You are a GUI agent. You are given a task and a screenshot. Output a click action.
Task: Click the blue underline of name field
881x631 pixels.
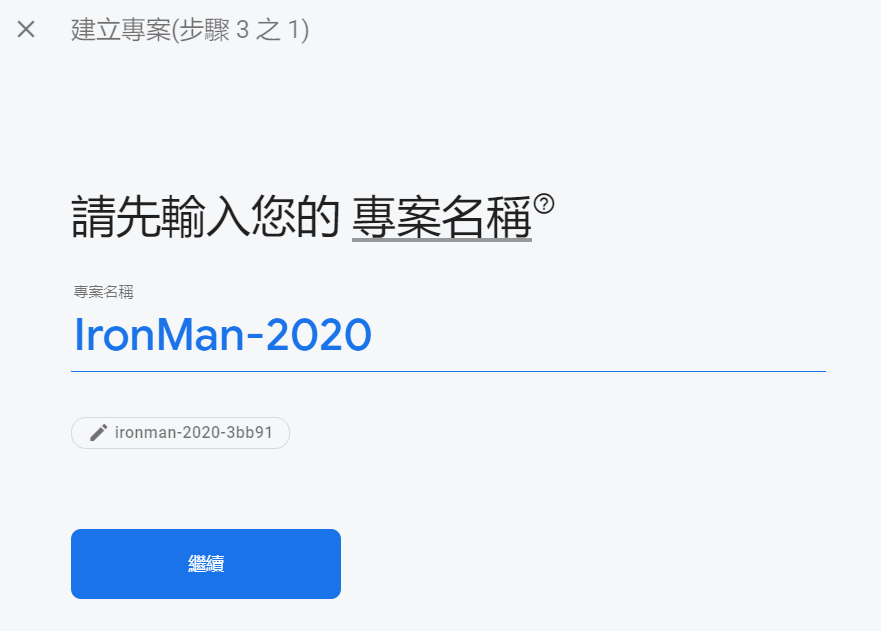tap(448, 371)
